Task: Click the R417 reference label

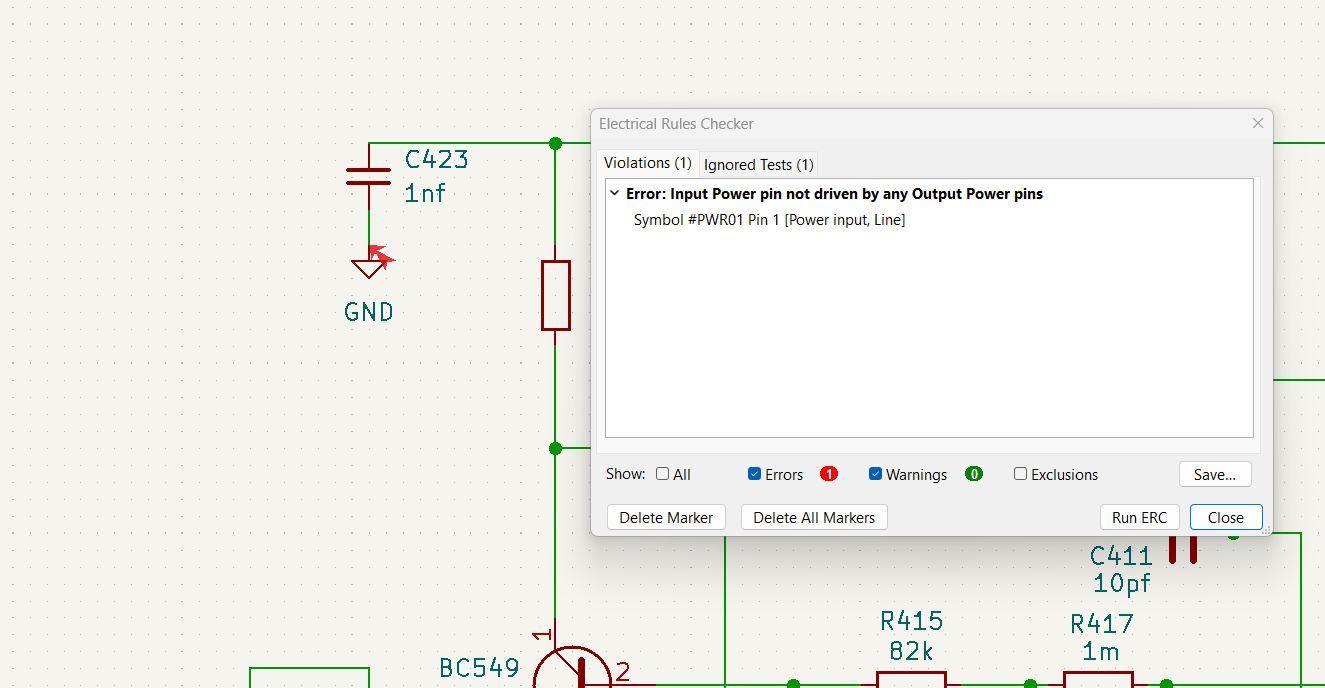Action: (1102, 624)
